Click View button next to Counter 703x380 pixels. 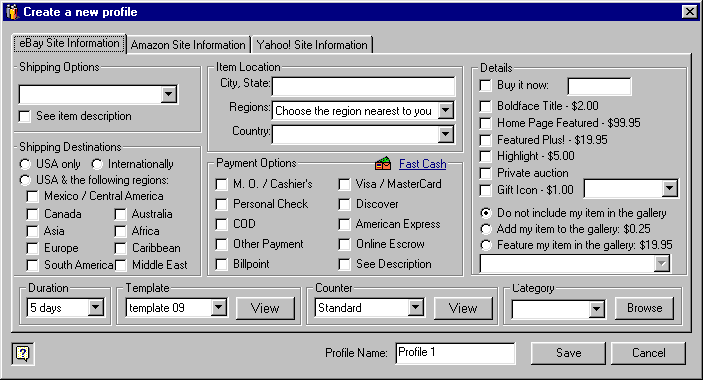pyautogui.click(x=463, y=308)
